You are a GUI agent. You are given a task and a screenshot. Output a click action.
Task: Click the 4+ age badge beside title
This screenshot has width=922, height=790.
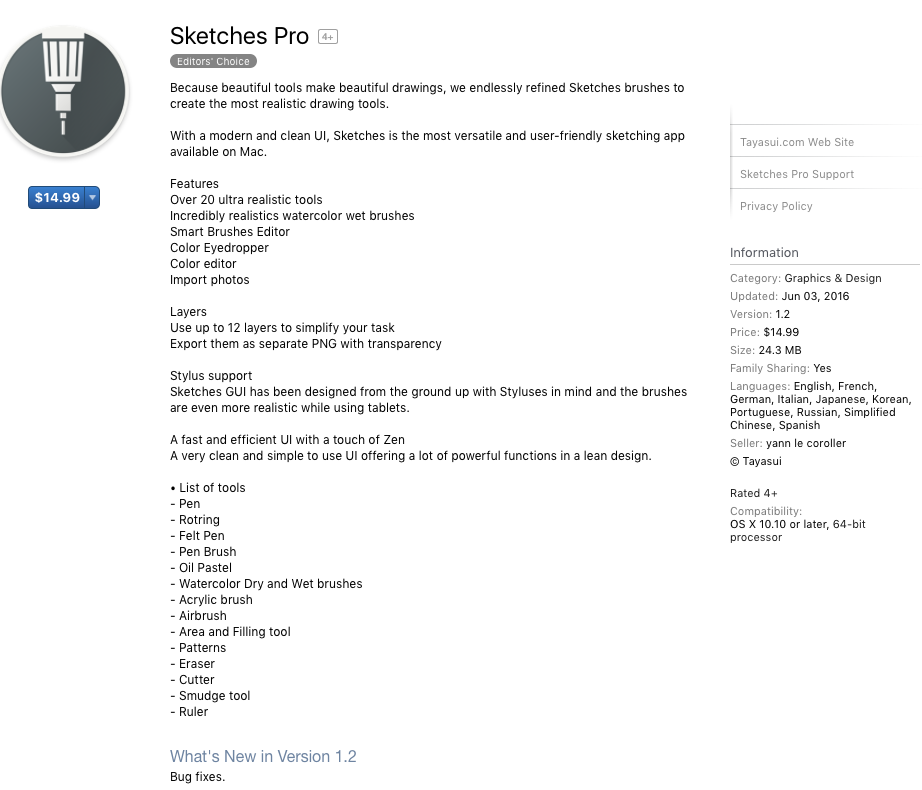[x=327, y=37]
